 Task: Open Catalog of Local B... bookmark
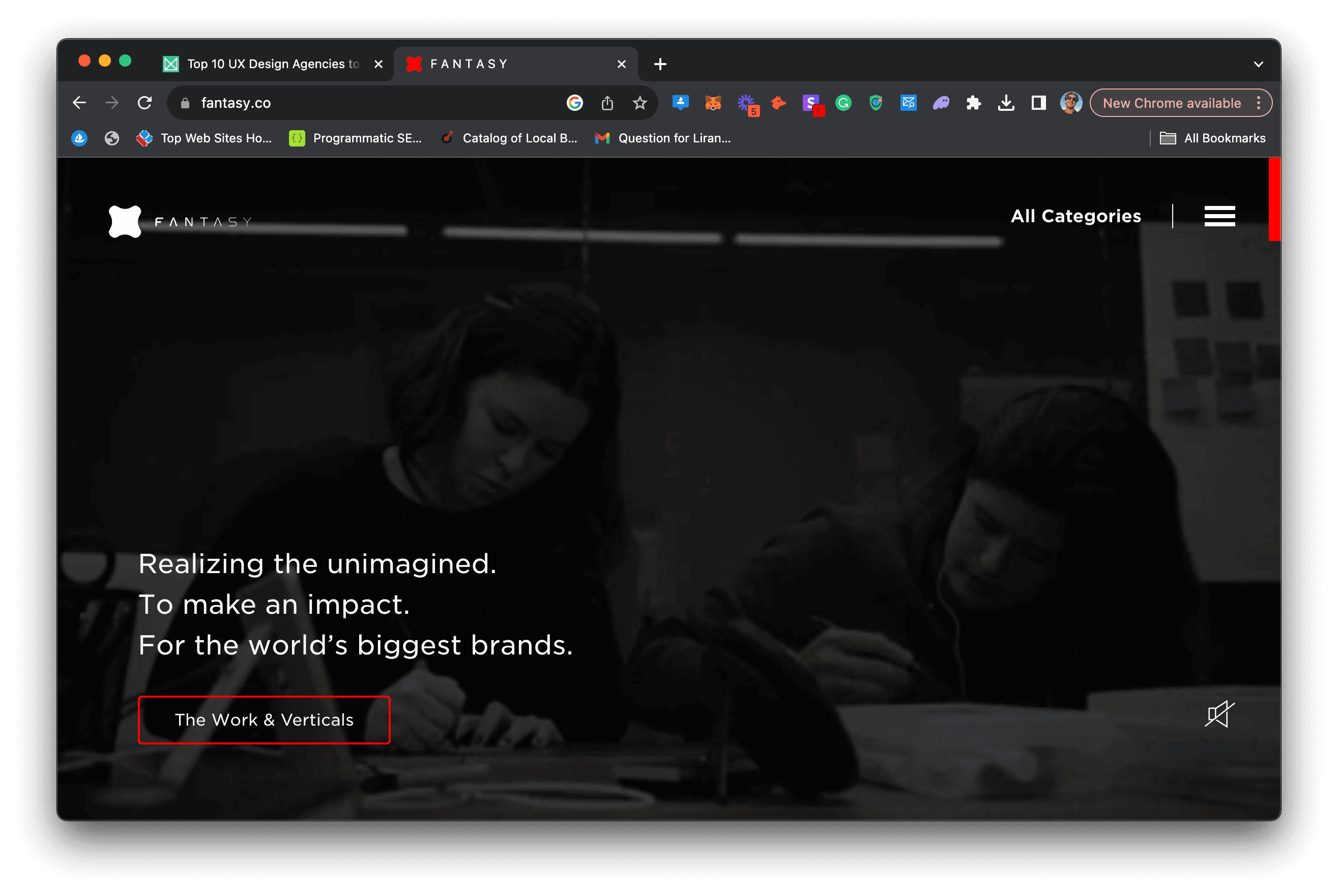[509, 138]
